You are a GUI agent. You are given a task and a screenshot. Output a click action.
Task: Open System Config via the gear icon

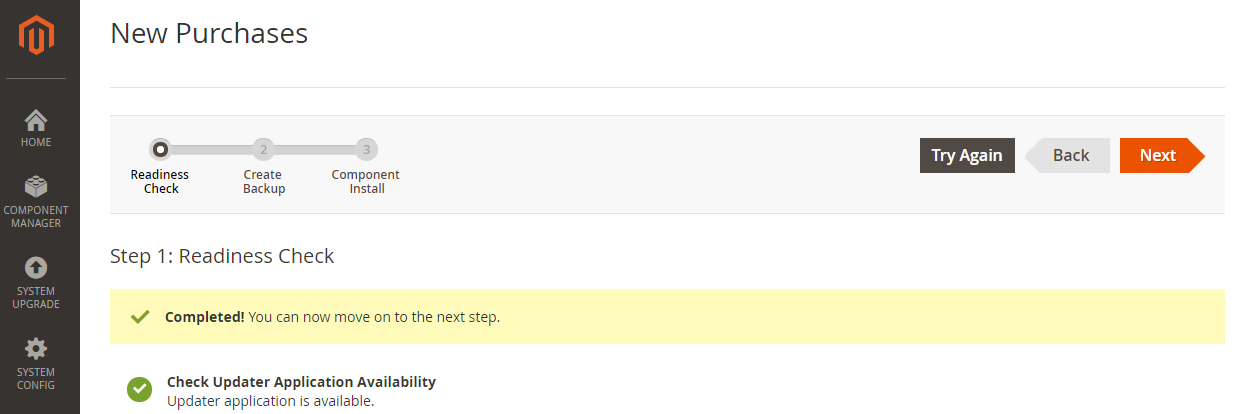pyautogui.click(x=36, y=349)
